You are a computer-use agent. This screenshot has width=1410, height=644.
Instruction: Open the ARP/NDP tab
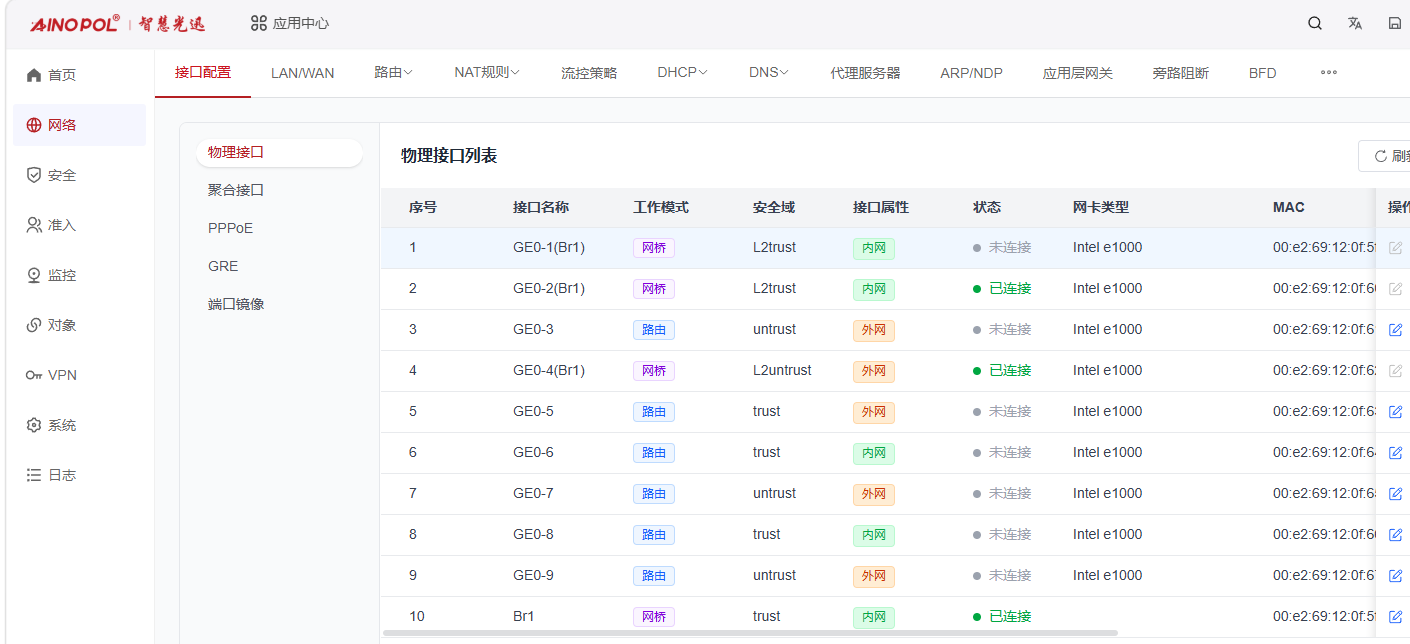click(971, 73)
